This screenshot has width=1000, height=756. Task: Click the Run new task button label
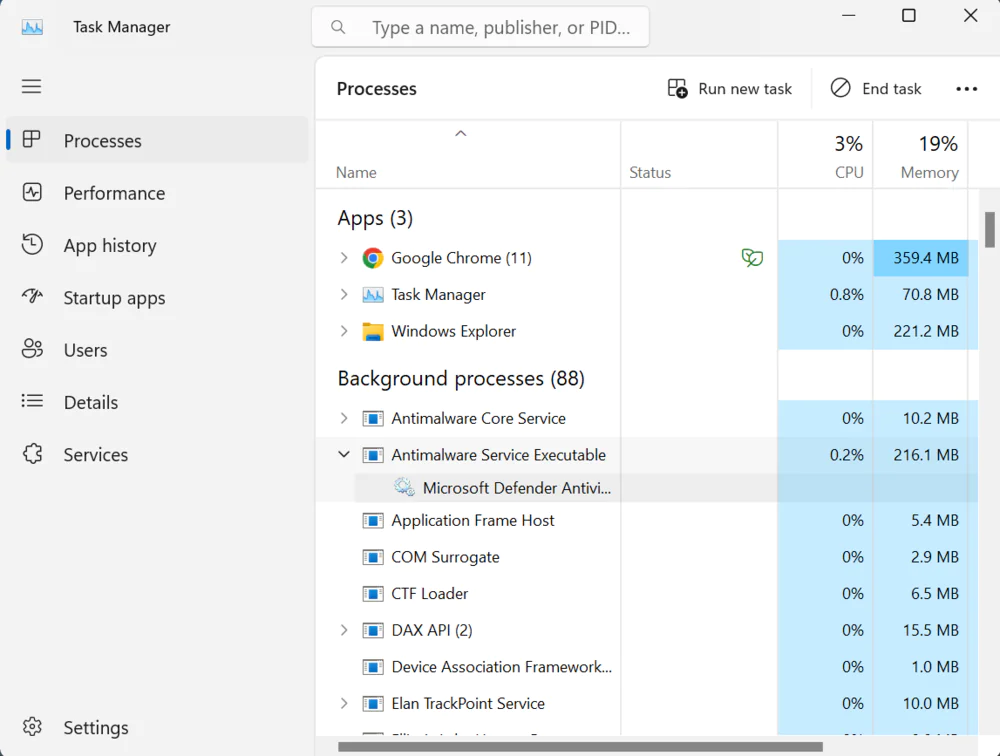click(x=745, y=89)
